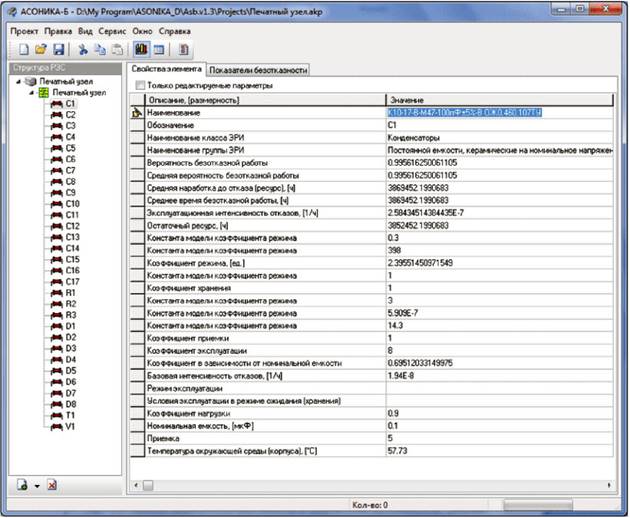Viewport: 630px width, 518px height.
Task: Click the add element icon below the tree
Action: pos(21,485)
